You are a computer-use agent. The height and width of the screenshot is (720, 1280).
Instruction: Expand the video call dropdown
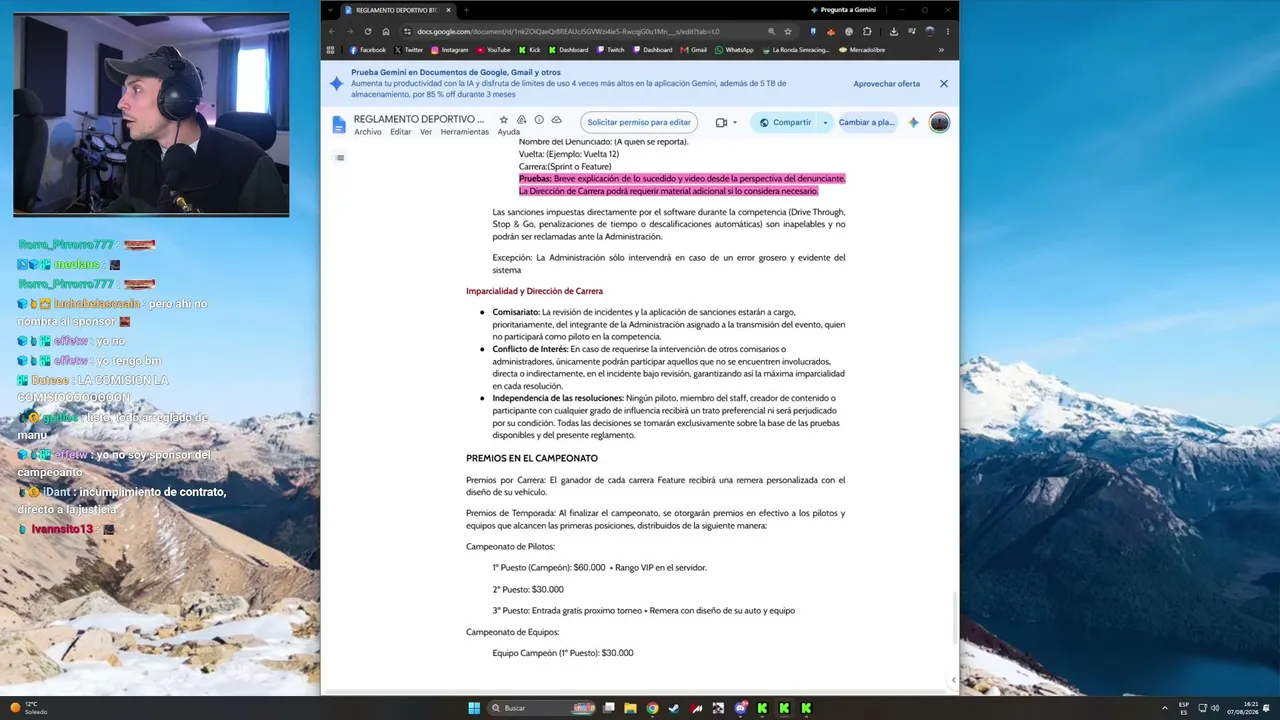(x=735, y=122)
